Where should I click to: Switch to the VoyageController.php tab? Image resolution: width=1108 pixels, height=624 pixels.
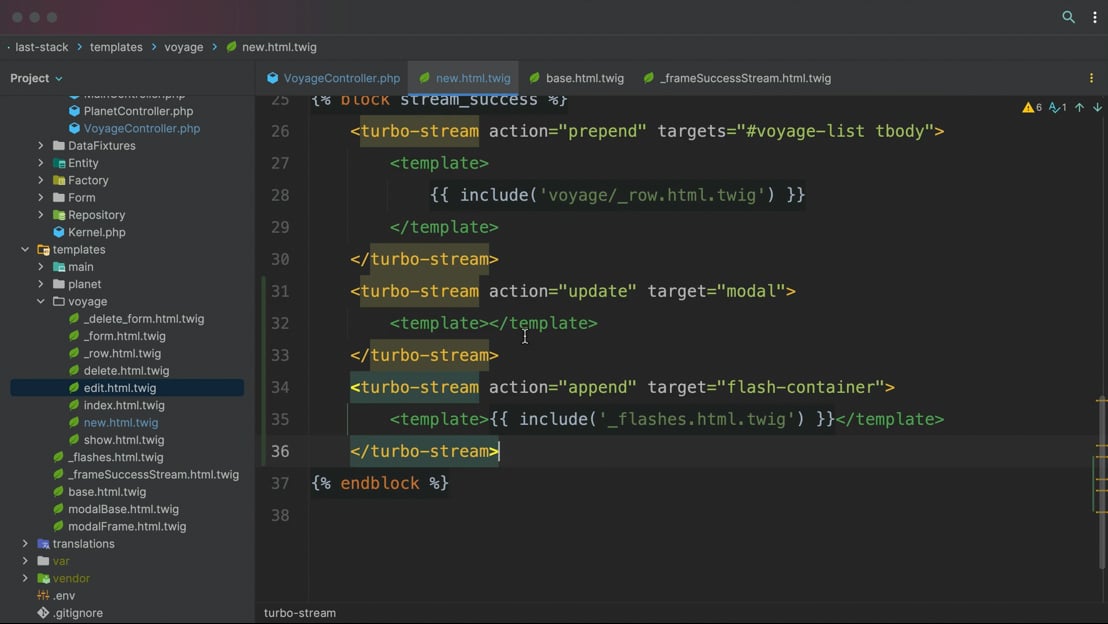coord(333,78)
